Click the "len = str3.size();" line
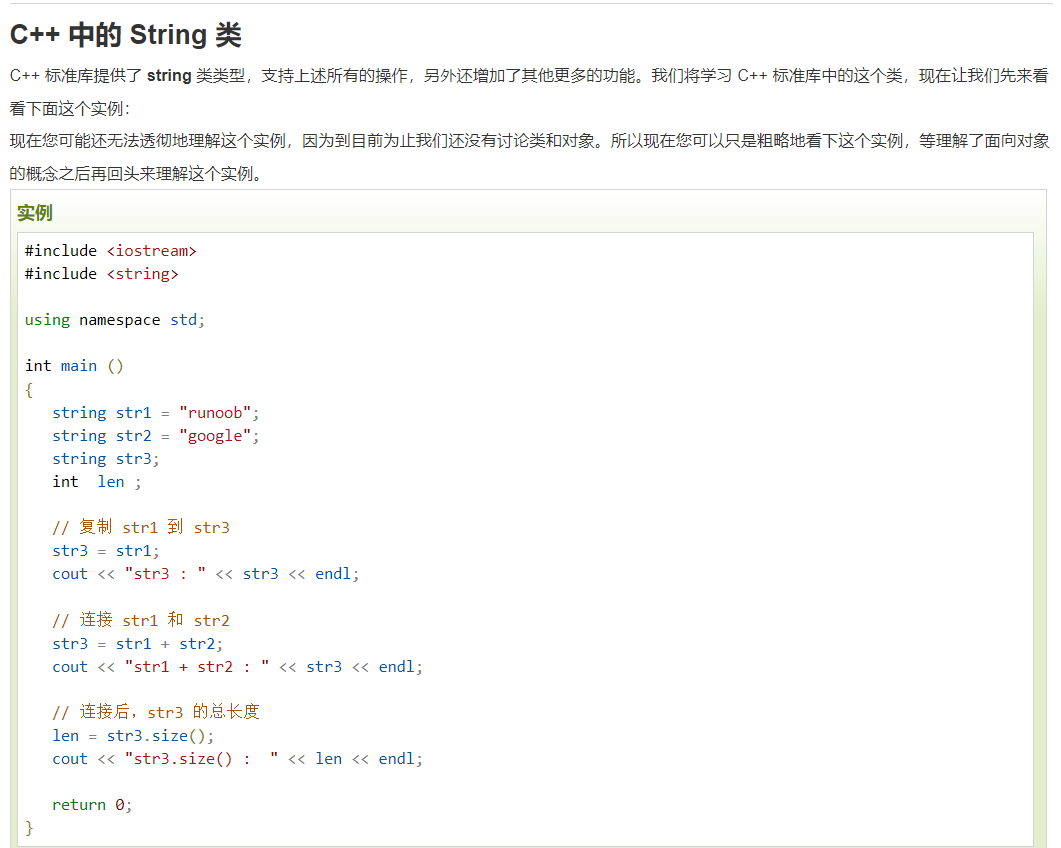Image resolution: width=1061 pixels, height=848 pixels. point(133,736)
